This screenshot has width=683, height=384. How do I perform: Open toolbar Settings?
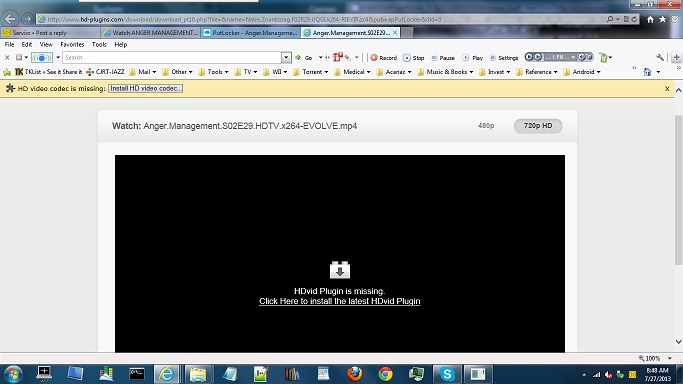coord(504,57)
